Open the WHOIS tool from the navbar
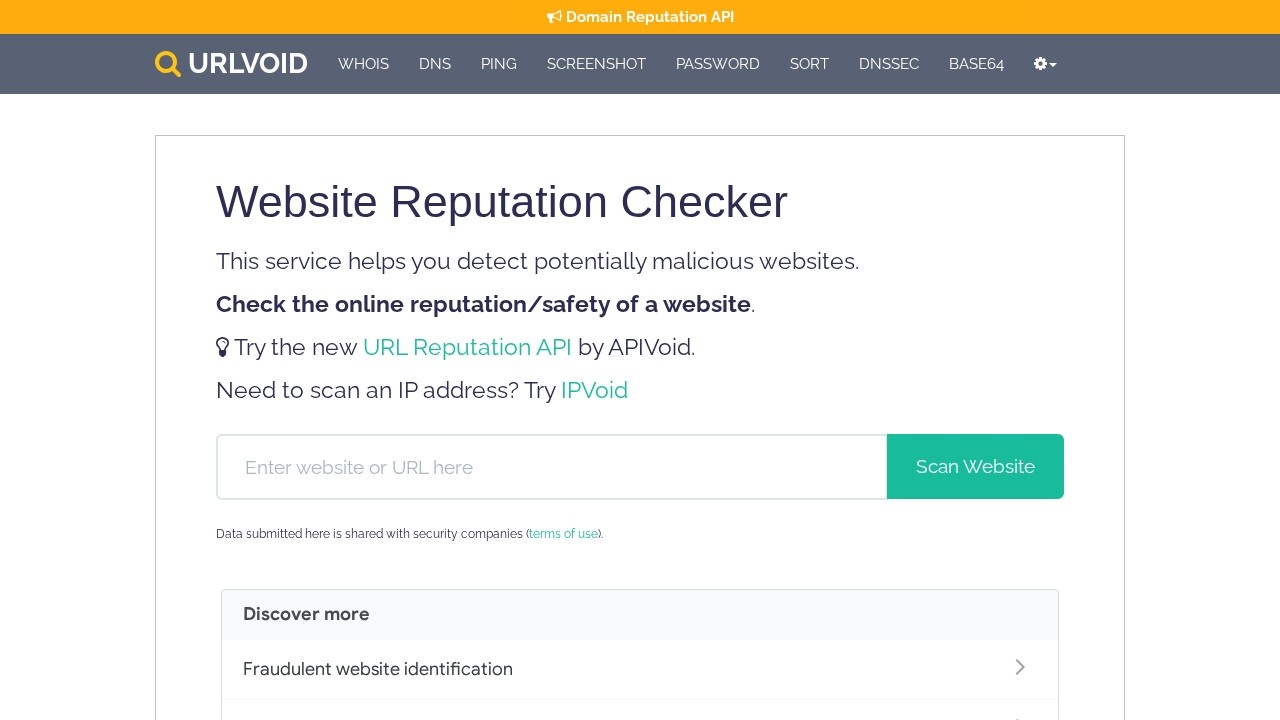This screenshot has height=720, width=1280. click(x=363, y=64)
